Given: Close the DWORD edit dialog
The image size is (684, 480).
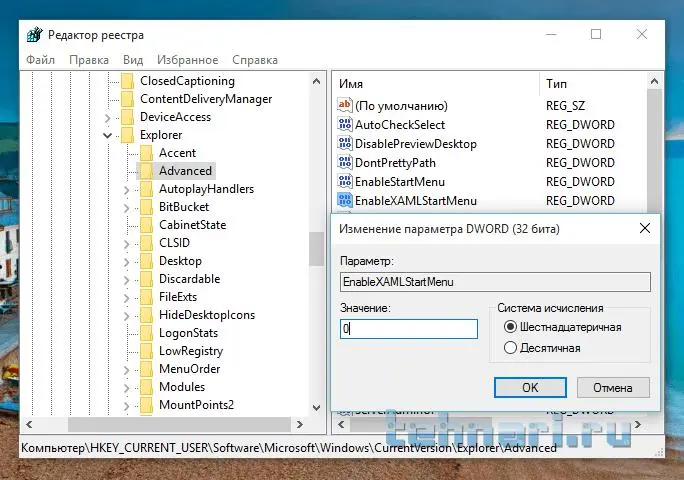Looking at the screenshot, I should click(645, 228).
